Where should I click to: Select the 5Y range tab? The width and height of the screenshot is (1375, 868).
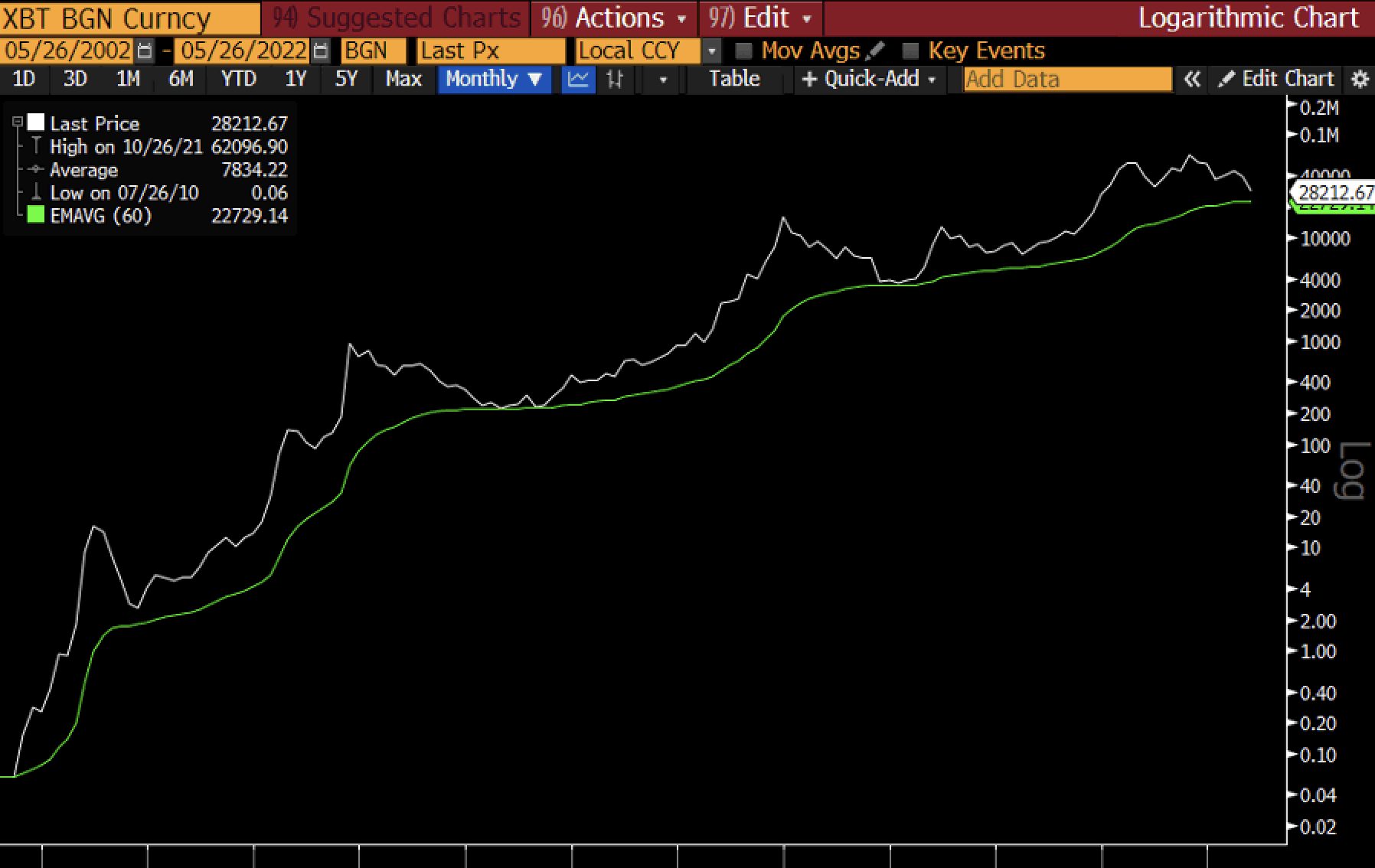[x=346, y=79]
